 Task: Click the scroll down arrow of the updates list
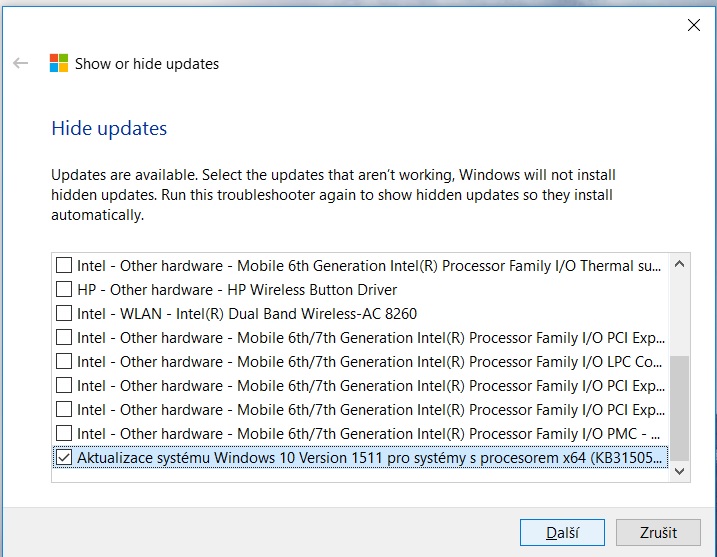(680, 471)
